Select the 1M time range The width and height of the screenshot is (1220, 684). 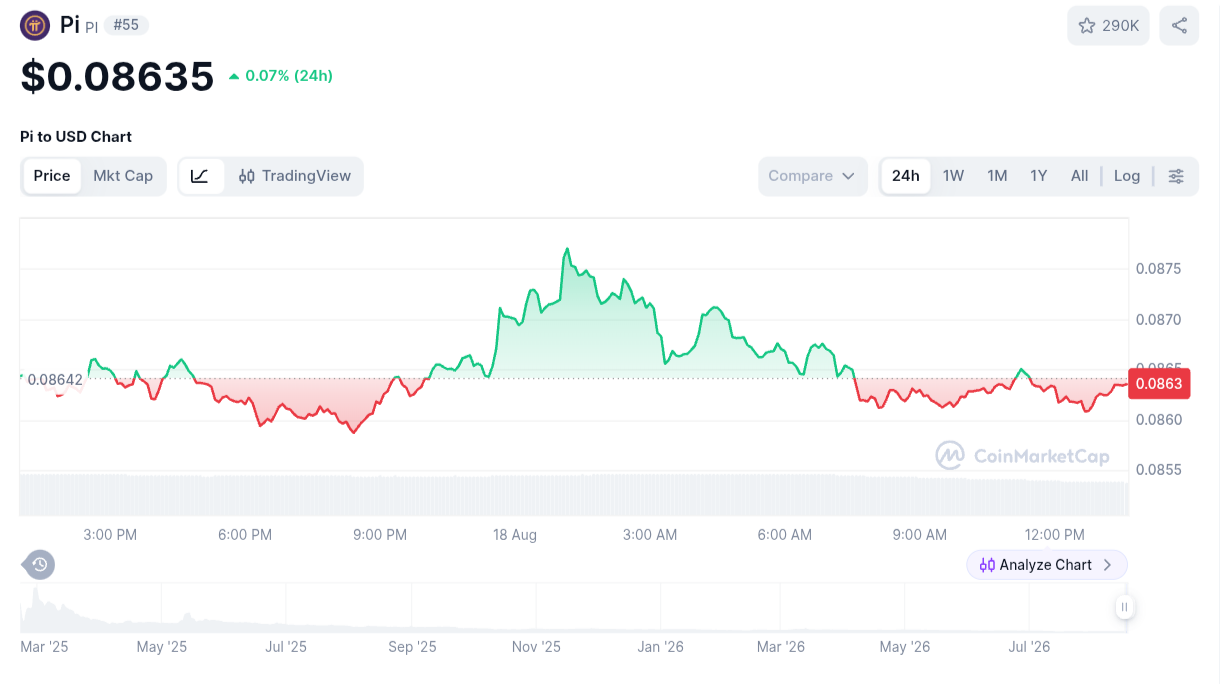[997, 176]
